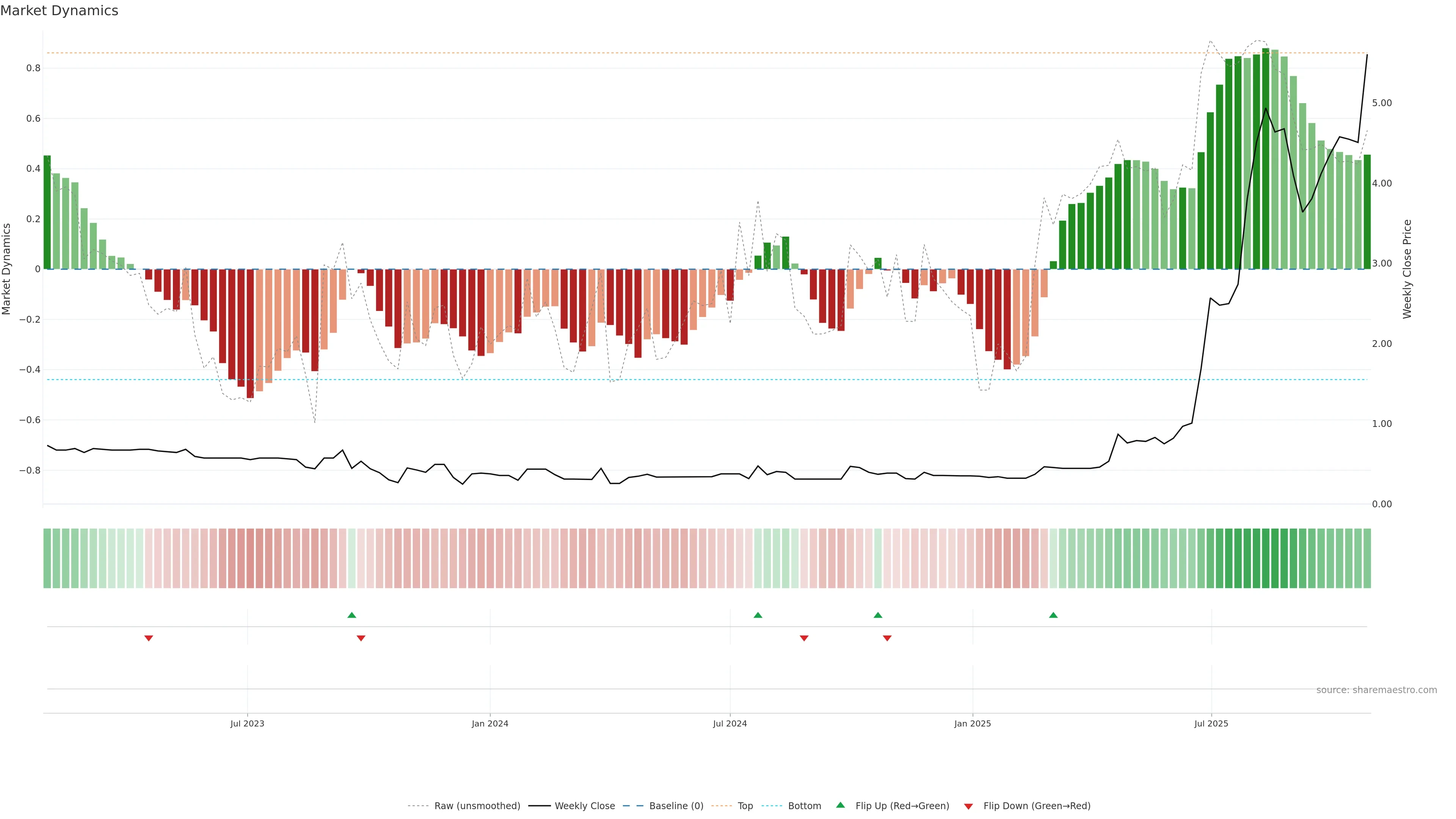The image size is (1456, 819).
Task: Click the first green flip-up triangle marker
Action: coord(351,615)
